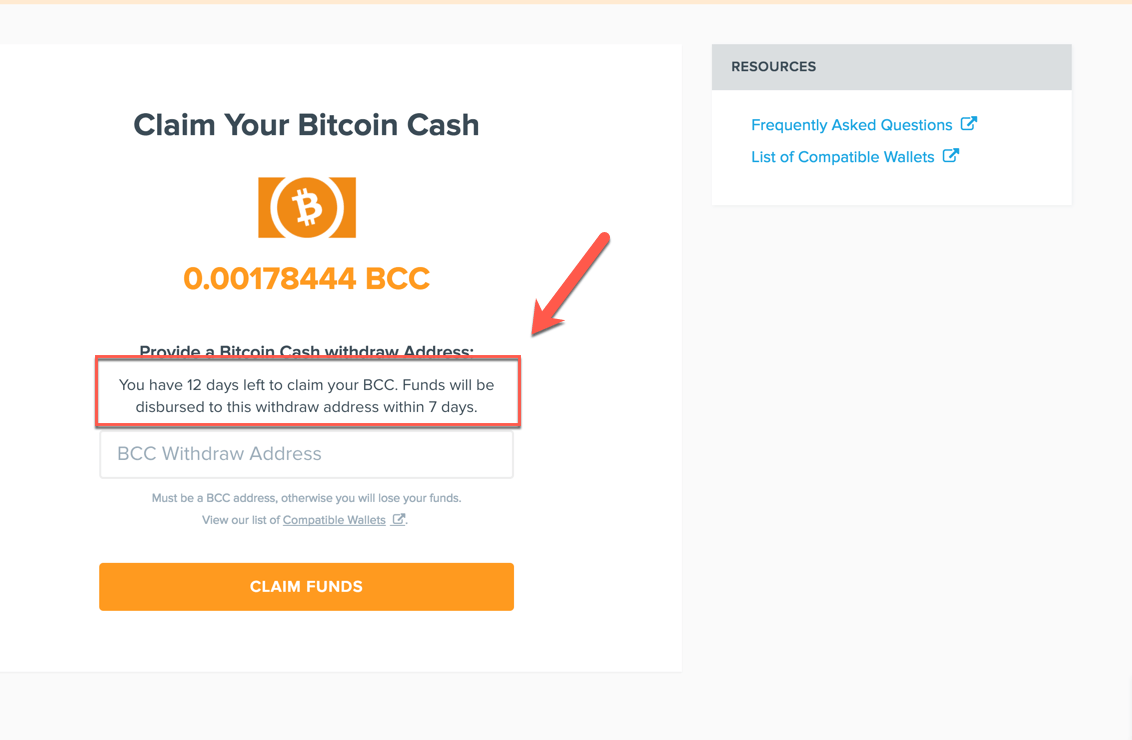The width and height of the screenshot is (1132, 740).
Task: Select the Provide a Bitcoin Cash withdraw Address text
Action: coord(306,351)
